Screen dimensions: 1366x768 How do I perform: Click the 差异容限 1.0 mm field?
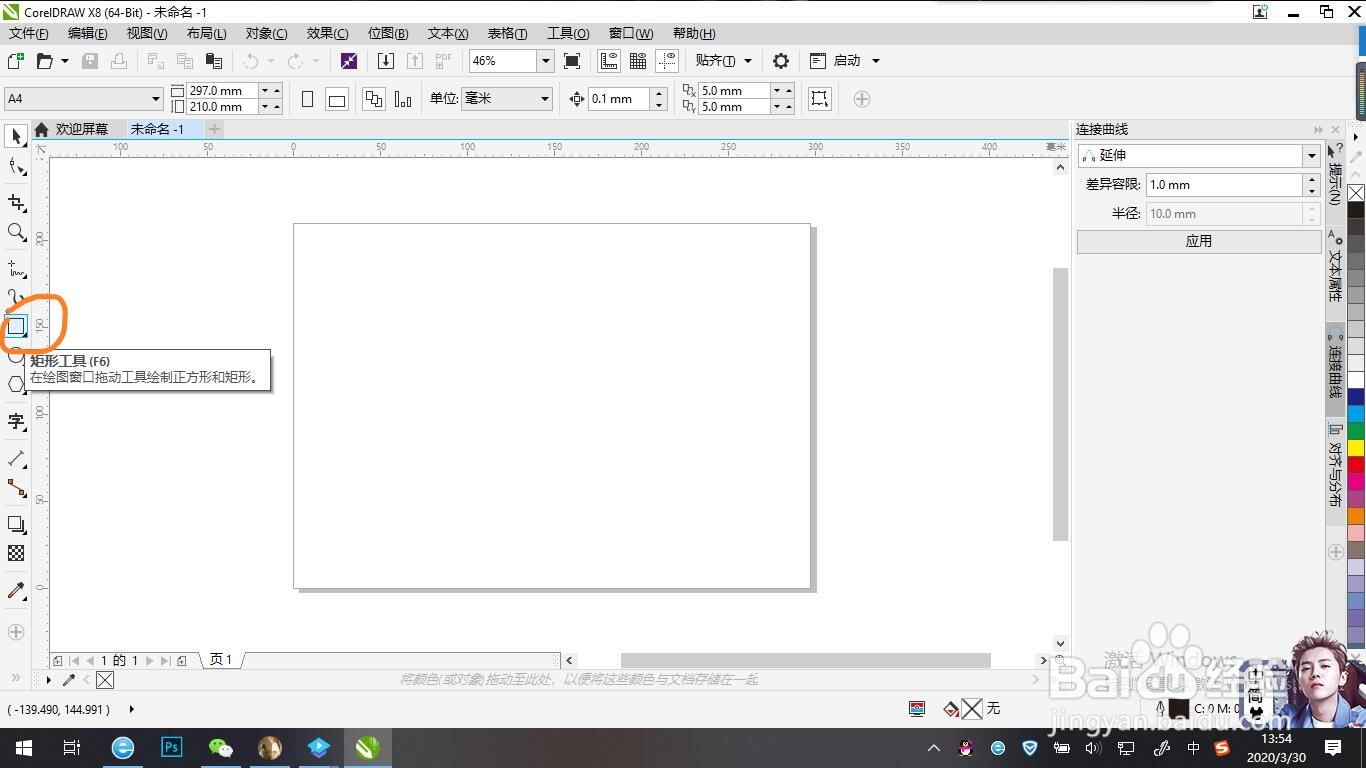coord(1224,185)
